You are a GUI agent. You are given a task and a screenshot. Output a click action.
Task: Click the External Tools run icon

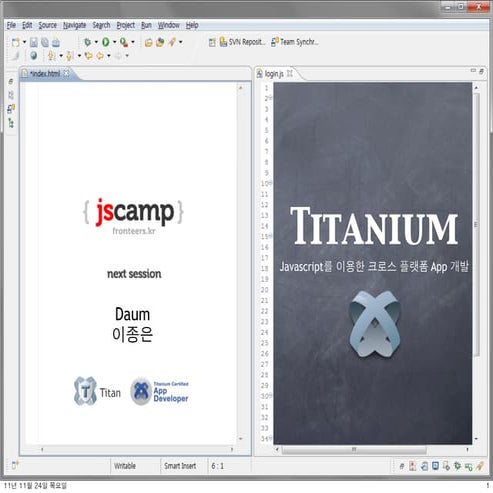click(124, 42)
